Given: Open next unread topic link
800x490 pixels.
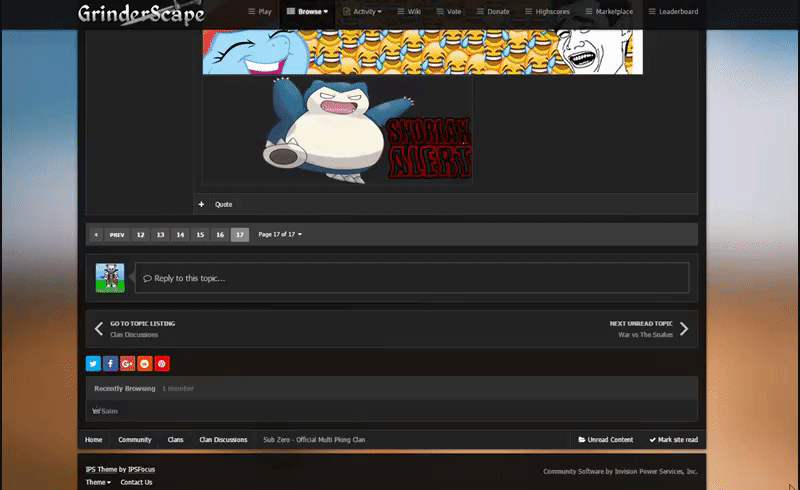Looking at the screenshot, I should (x=641, y=324).
